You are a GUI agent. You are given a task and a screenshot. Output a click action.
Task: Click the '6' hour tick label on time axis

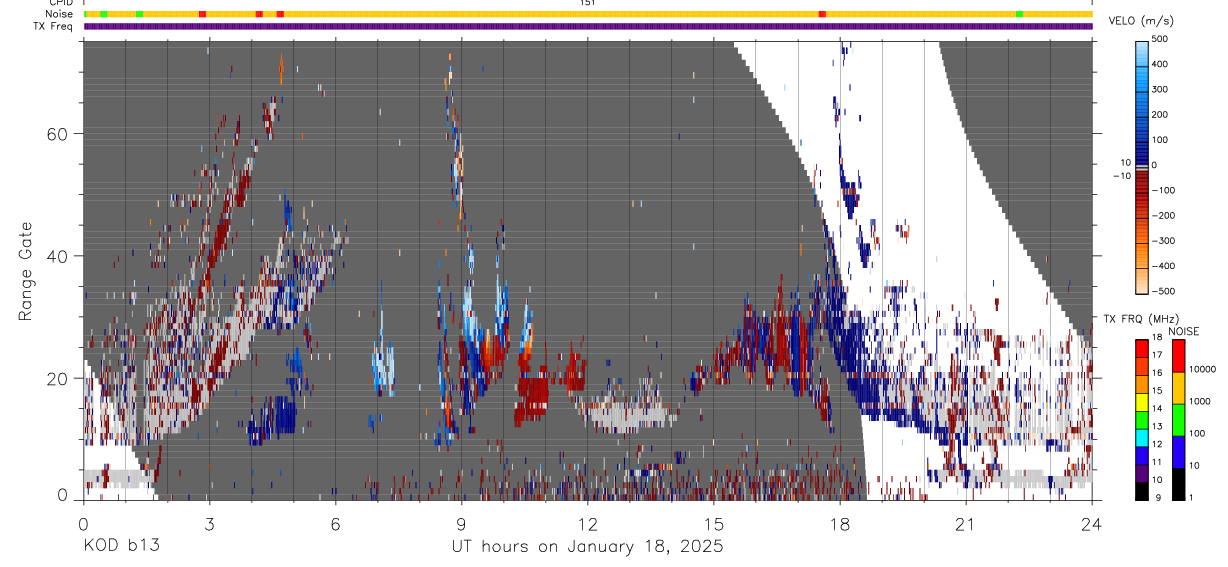335,524
